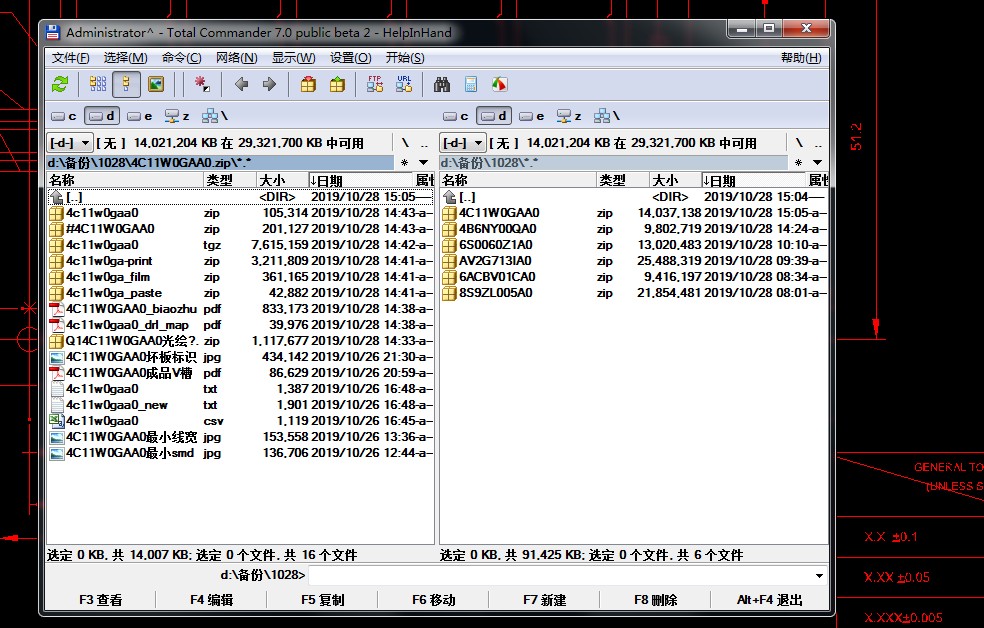Open the URL new FTP connection icon

click(x=404, y=84)
